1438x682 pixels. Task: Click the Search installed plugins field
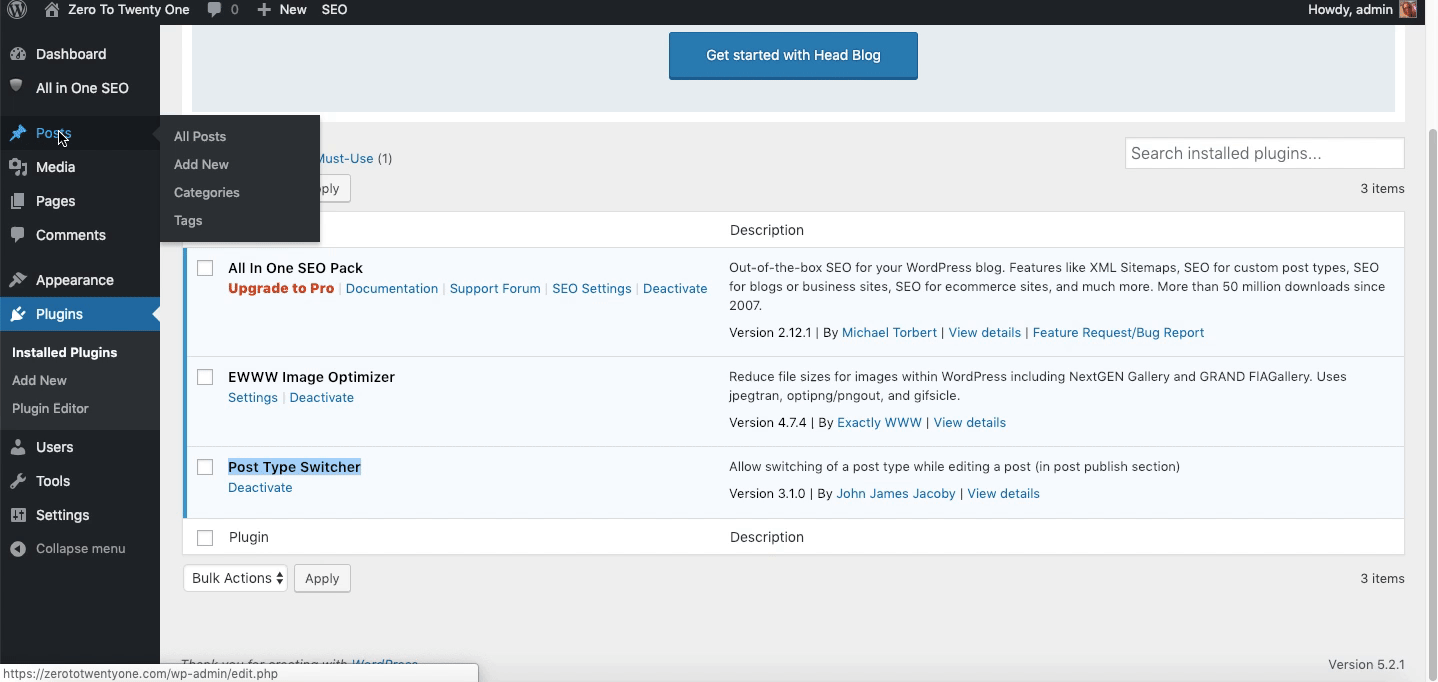point(1264,153)
